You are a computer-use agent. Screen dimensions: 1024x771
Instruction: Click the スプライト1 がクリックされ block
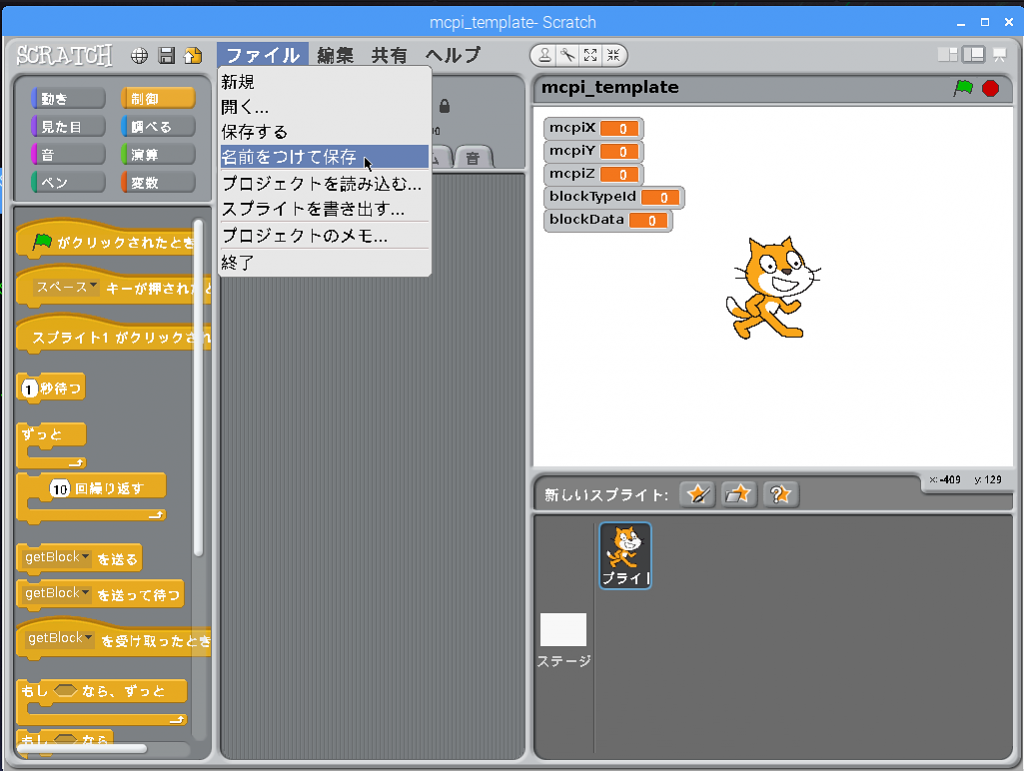[114, 335]
